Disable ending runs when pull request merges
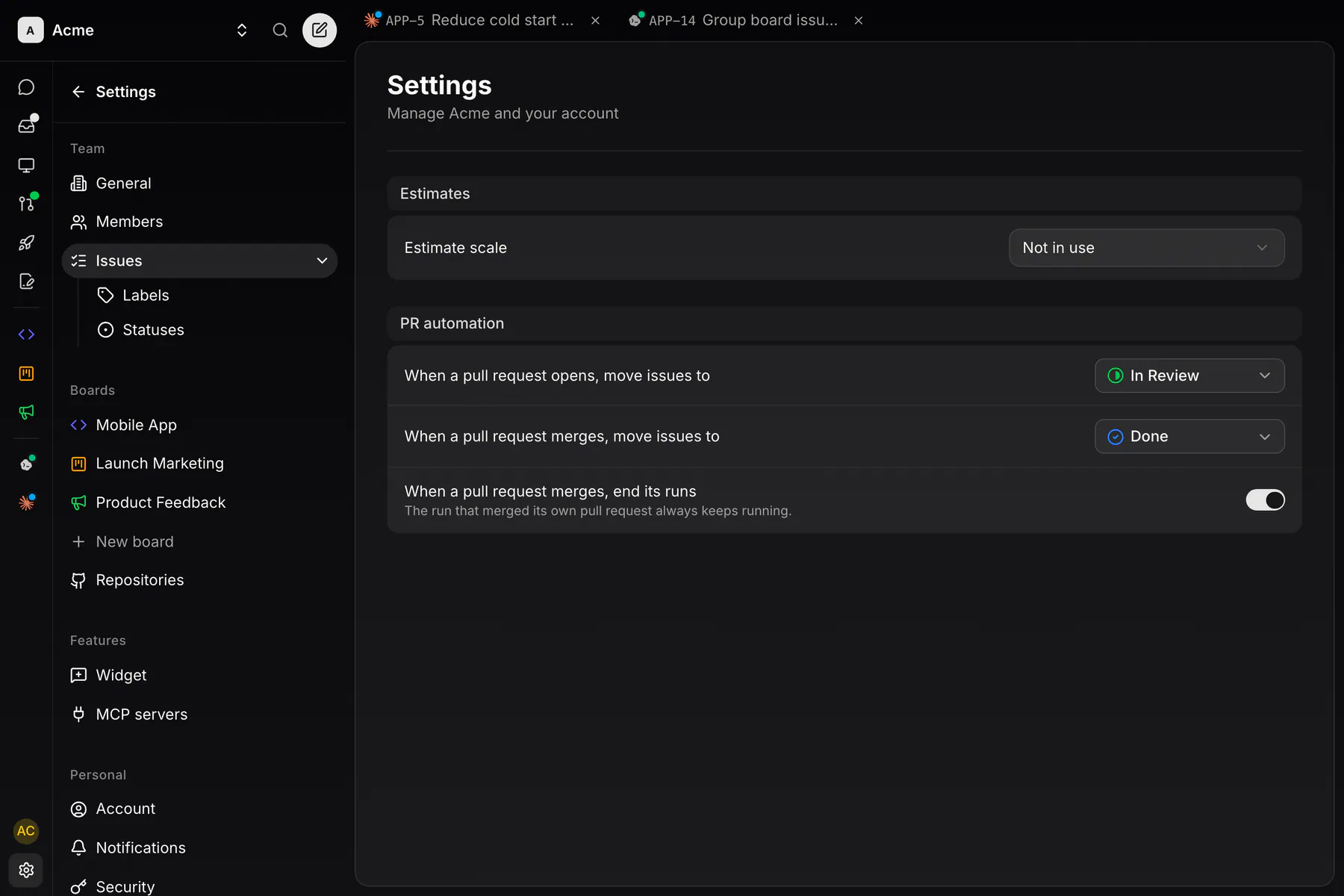This screenshot has width=1344, height=896. [x=1265, y=500]
